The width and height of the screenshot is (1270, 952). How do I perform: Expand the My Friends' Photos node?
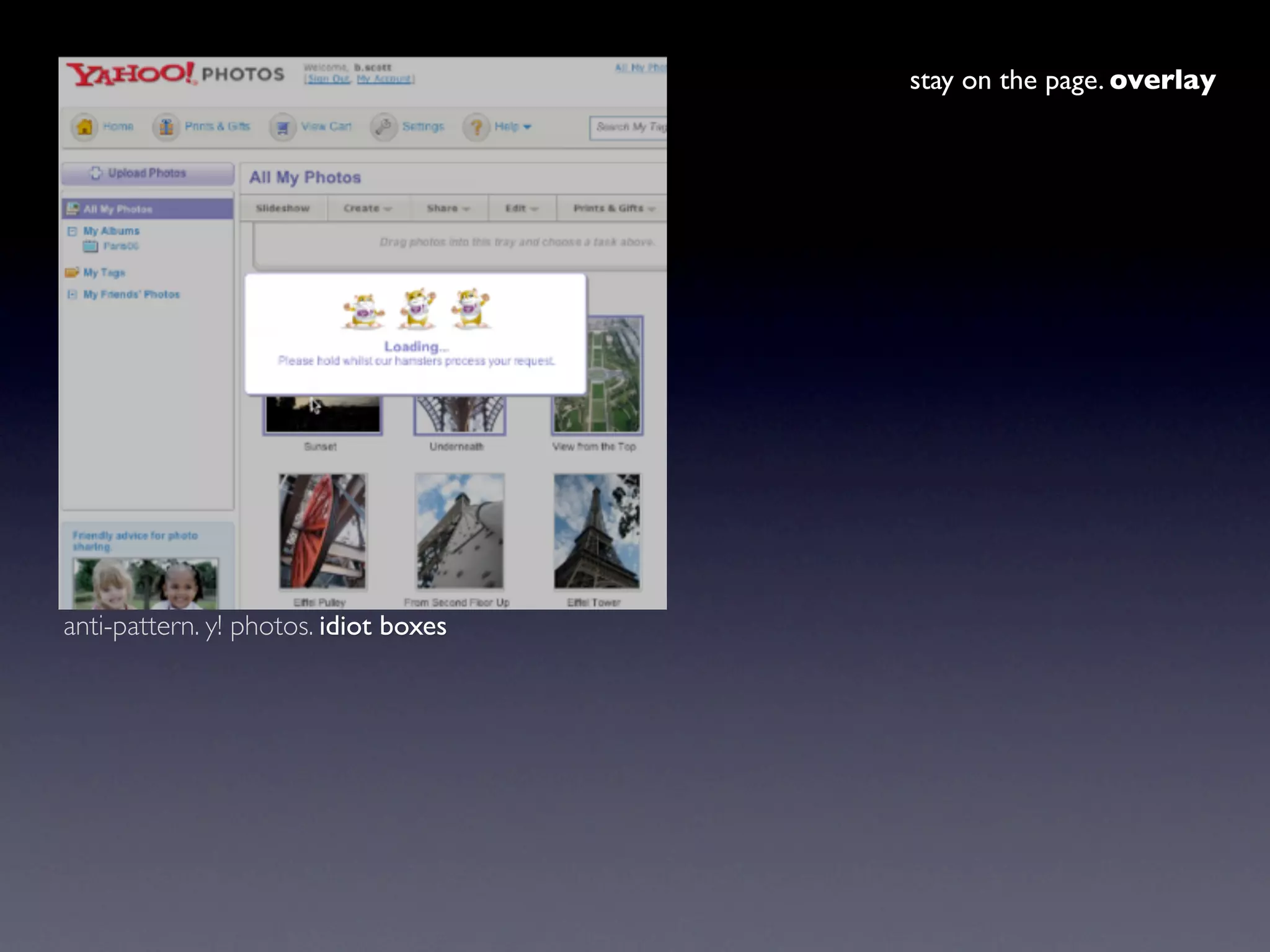pos(72,294)
